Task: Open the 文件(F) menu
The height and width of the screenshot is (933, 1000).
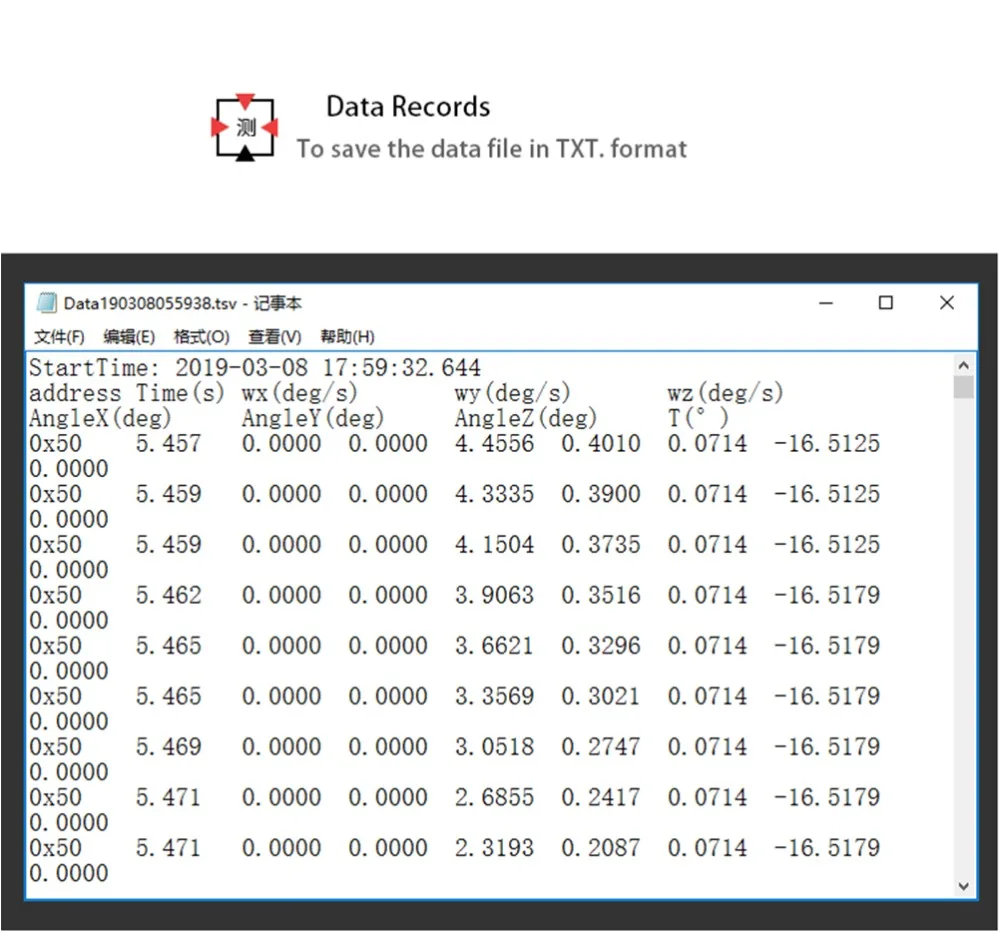Action: (59, 337)
